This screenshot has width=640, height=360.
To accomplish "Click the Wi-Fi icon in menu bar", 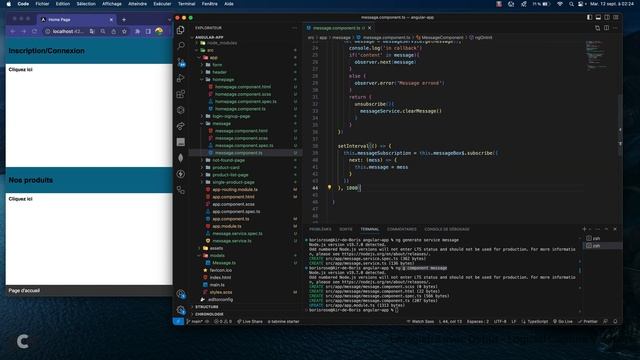I will point(560,4).
